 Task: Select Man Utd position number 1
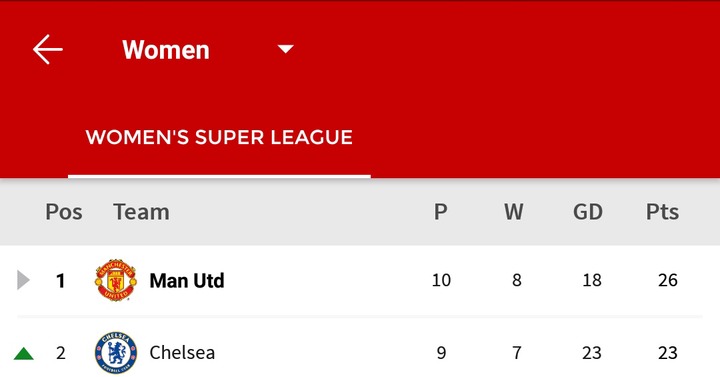pyautogui.click(x=60, y=281)
